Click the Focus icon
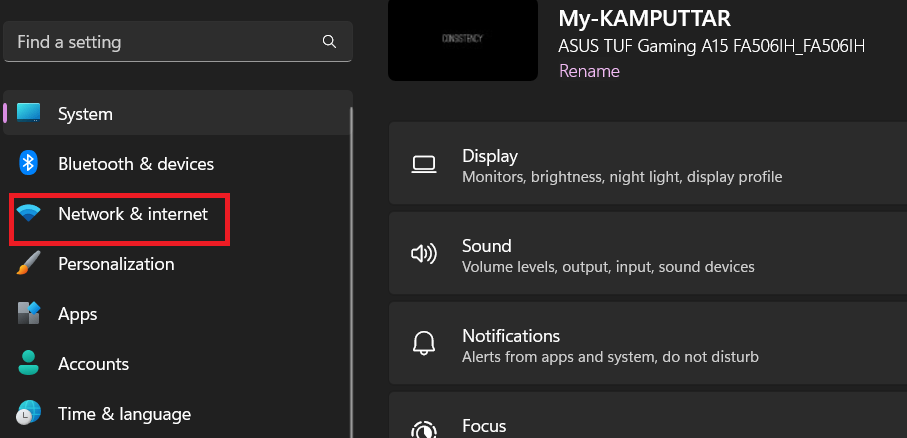907x438 pixels. click(x=424, y=429)
